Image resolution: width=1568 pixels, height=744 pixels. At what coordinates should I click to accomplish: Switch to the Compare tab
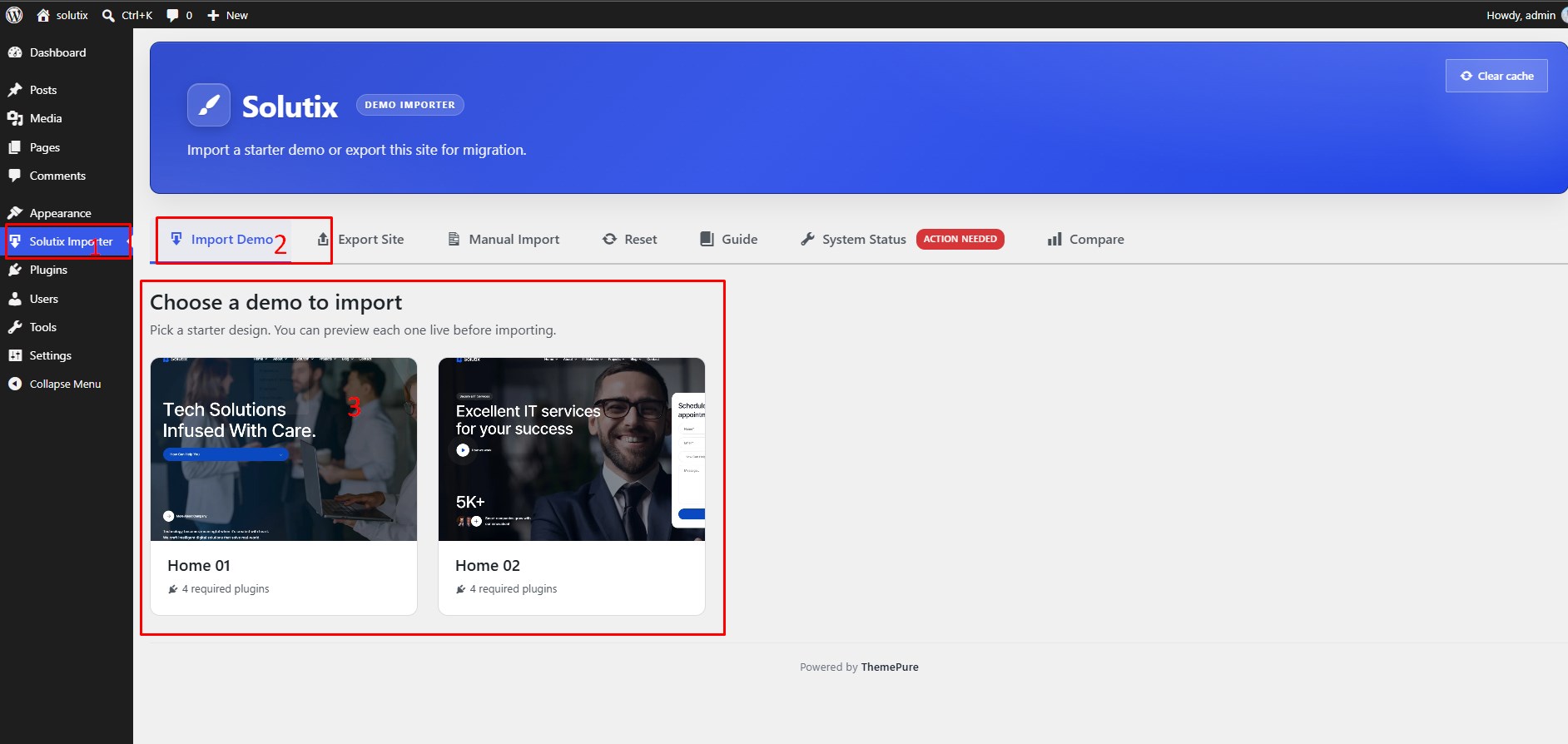pyautogui.click(x=1086, y=240)
